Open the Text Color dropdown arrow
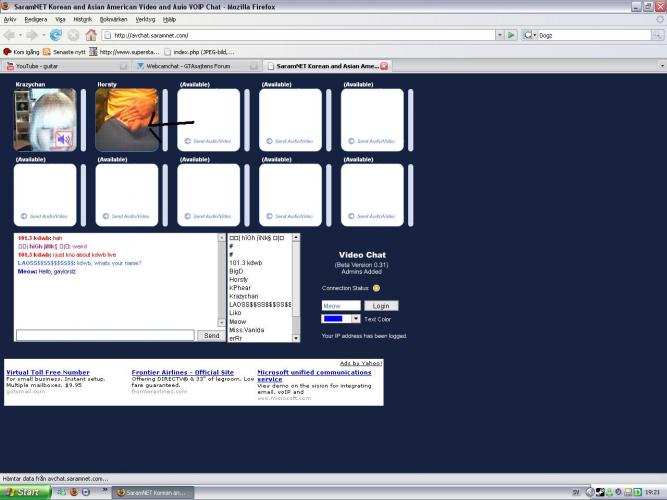Viewport: 667px width, 500px height. click(x=354, y=319)
